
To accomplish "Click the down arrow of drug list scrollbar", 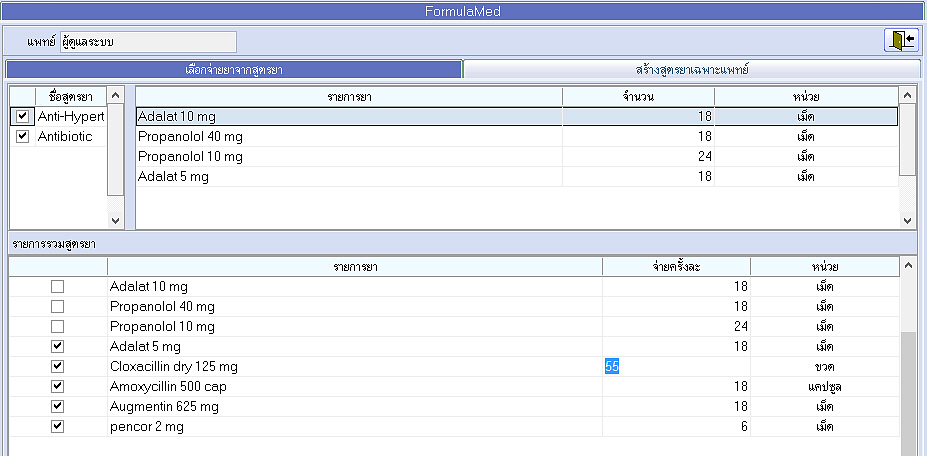I will 907,221.
